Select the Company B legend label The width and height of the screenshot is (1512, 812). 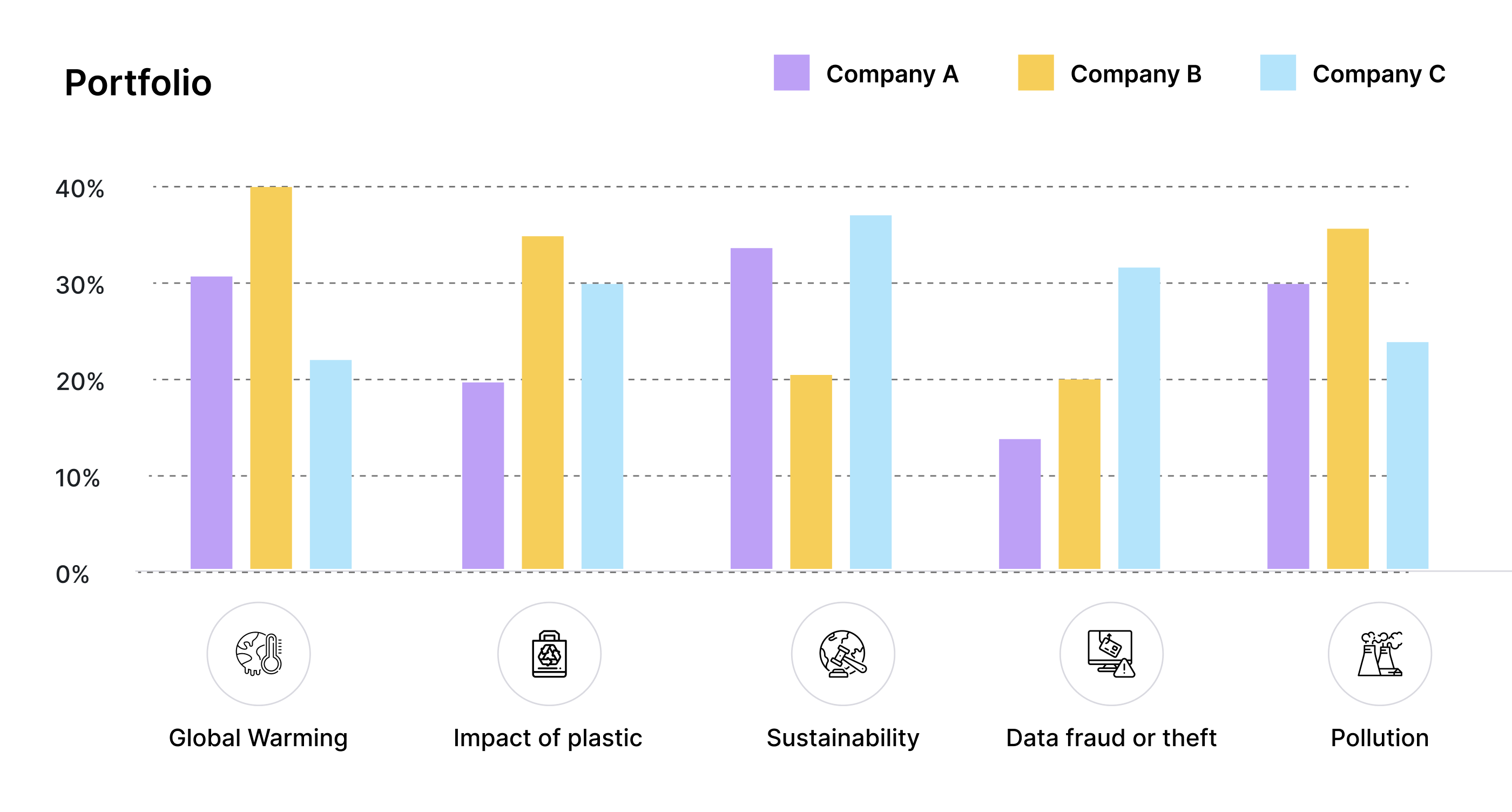pos(1136,74)
